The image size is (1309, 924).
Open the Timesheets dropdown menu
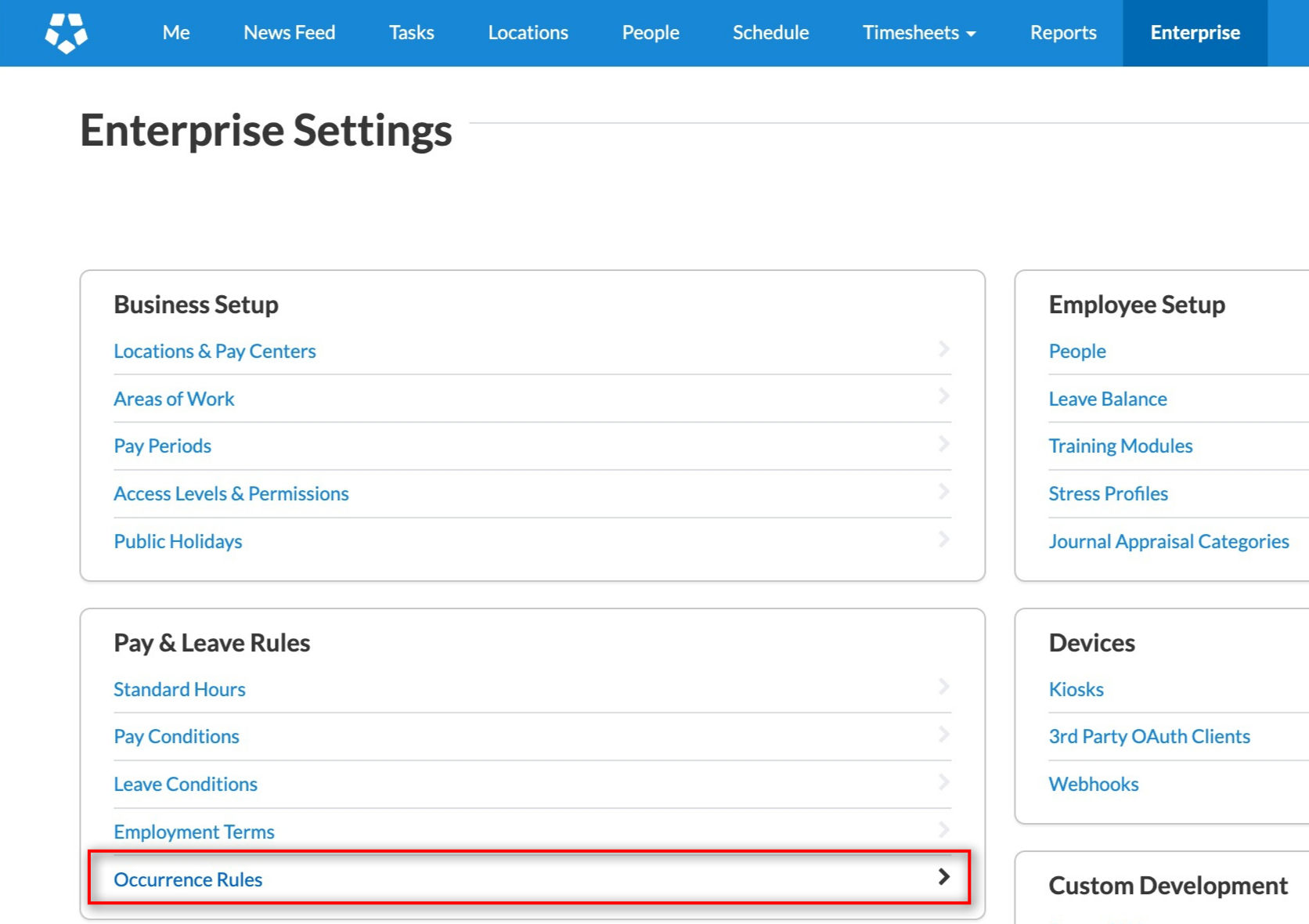point(918,33)
